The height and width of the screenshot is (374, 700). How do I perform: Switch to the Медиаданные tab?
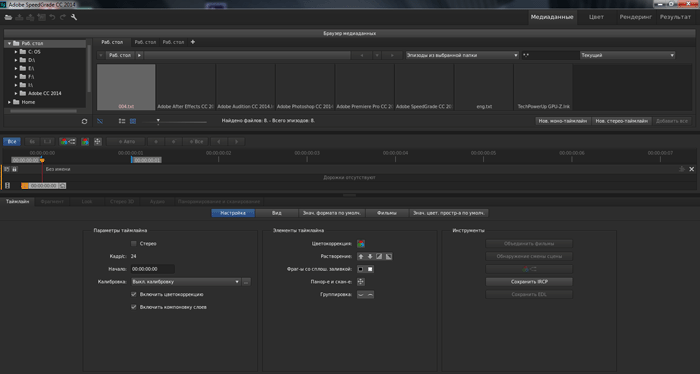(x=552, y=17)
